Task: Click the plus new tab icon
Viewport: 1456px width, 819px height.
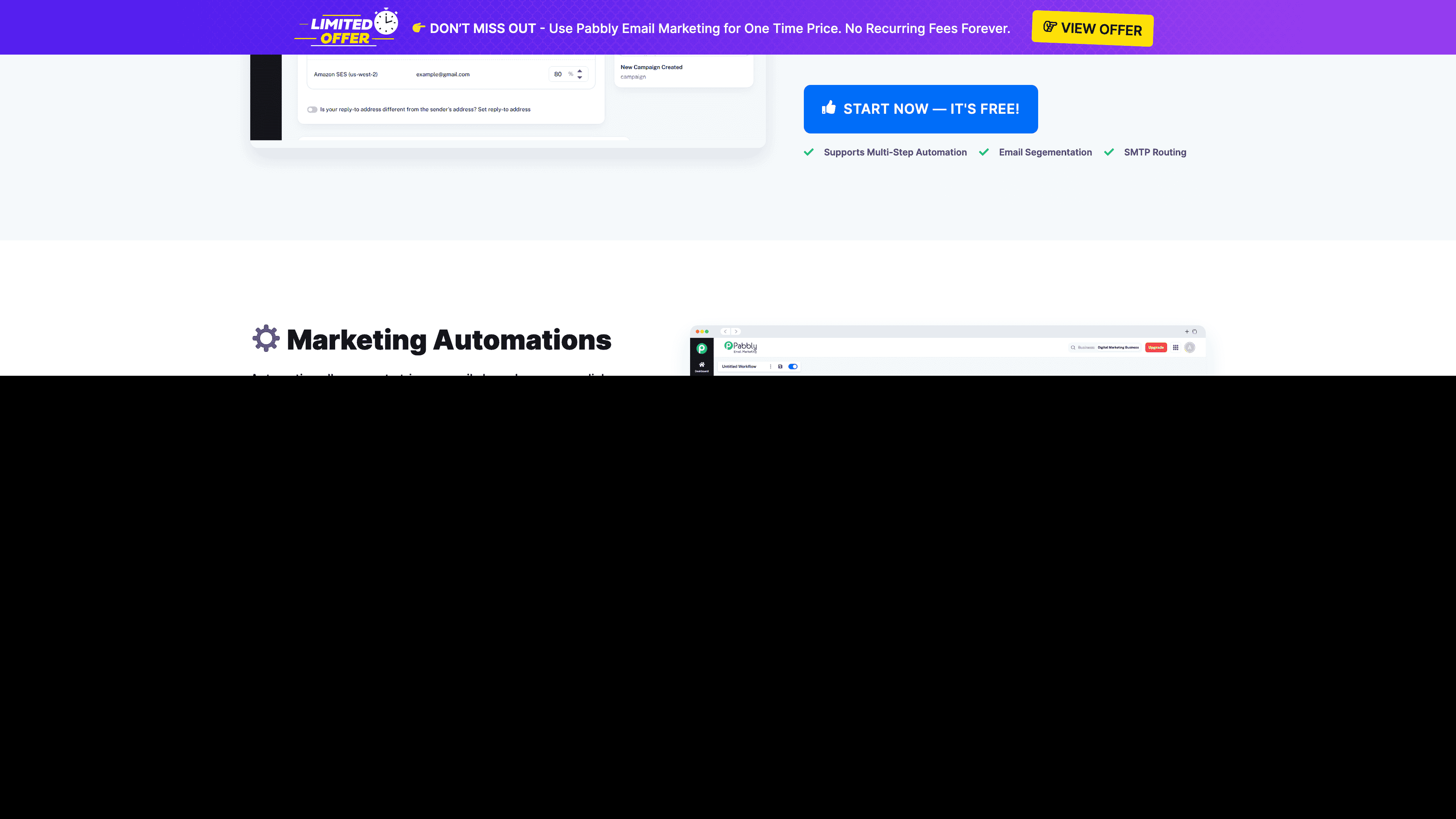Action: [x=1186, y=332]
